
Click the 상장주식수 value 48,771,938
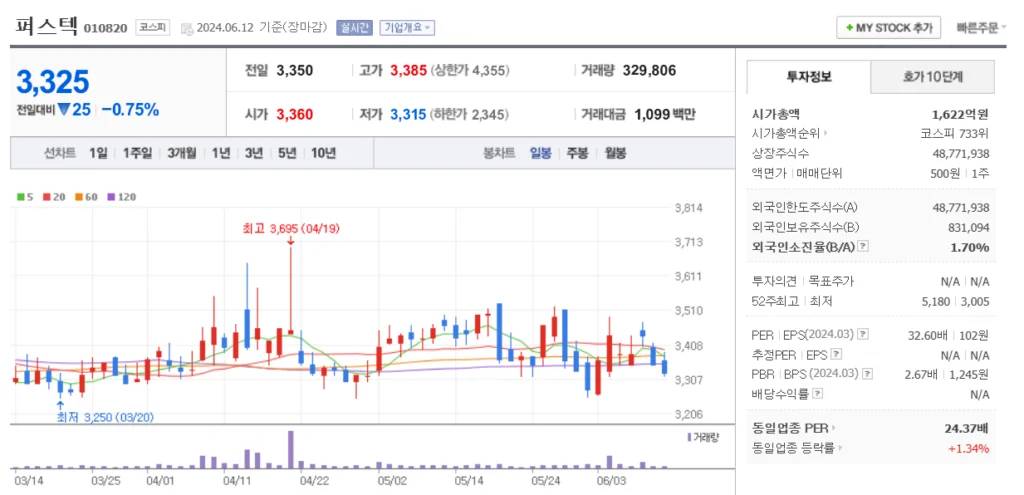point(961,153)
